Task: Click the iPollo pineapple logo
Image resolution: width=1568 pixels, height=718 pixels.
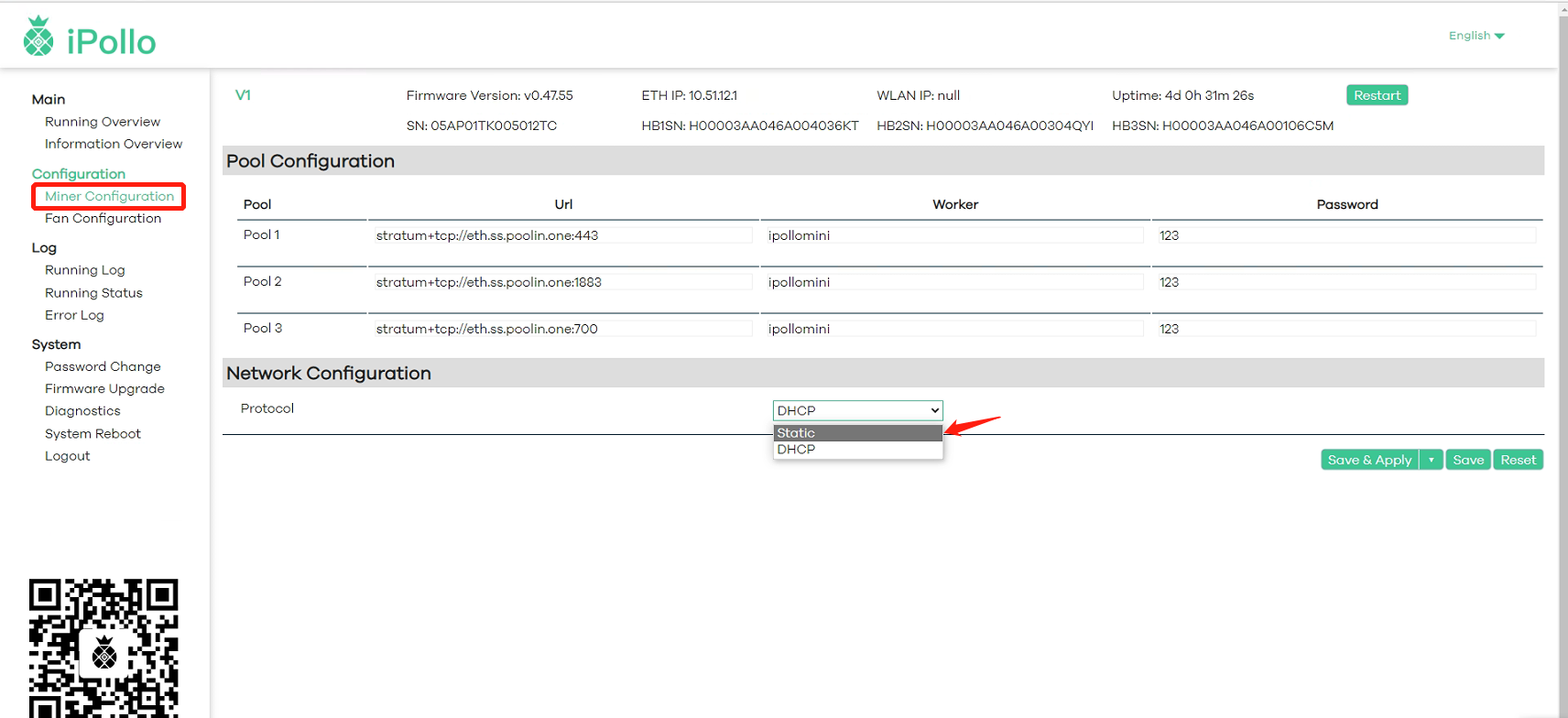Action: (x=38, y=38)
